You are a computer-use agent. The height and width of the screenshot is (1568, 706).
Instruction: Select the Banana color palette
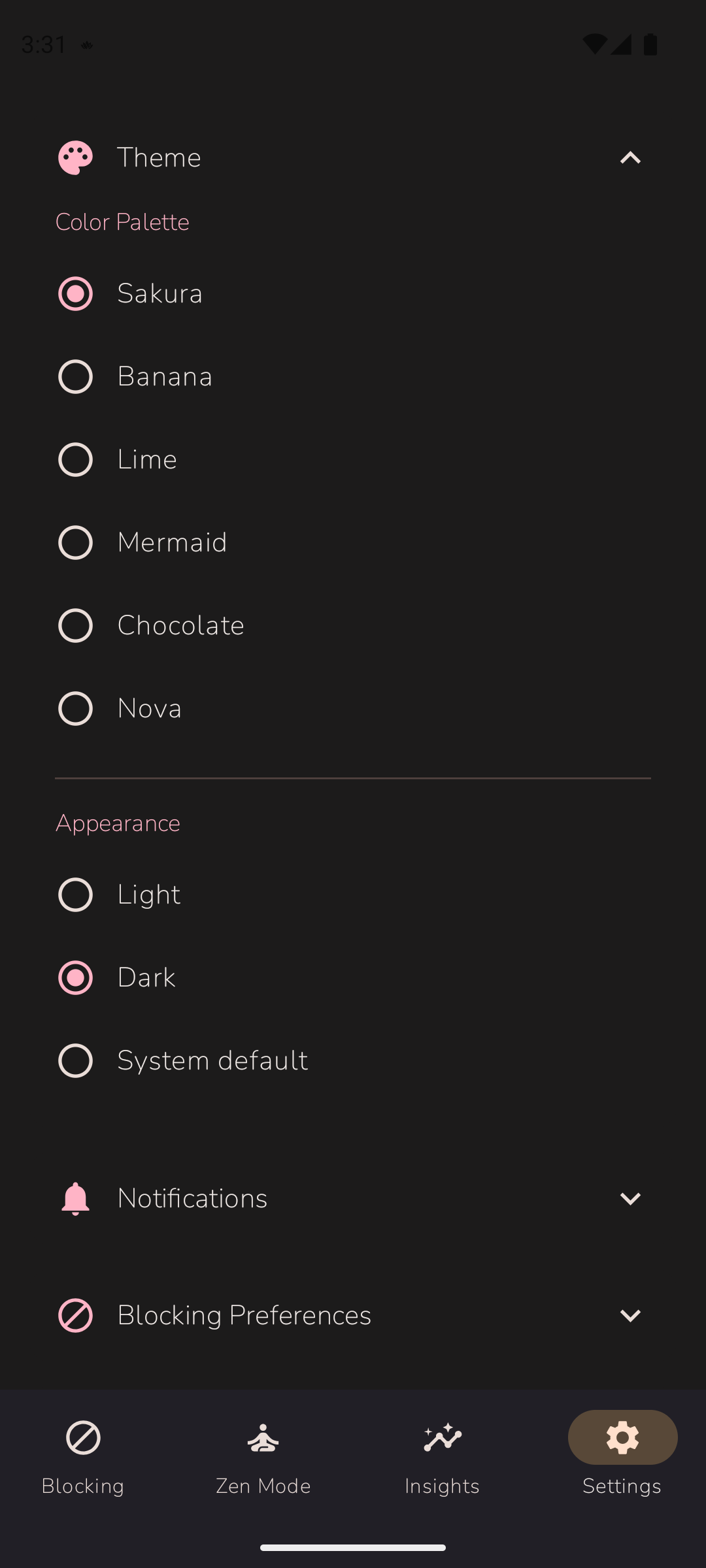75,376
